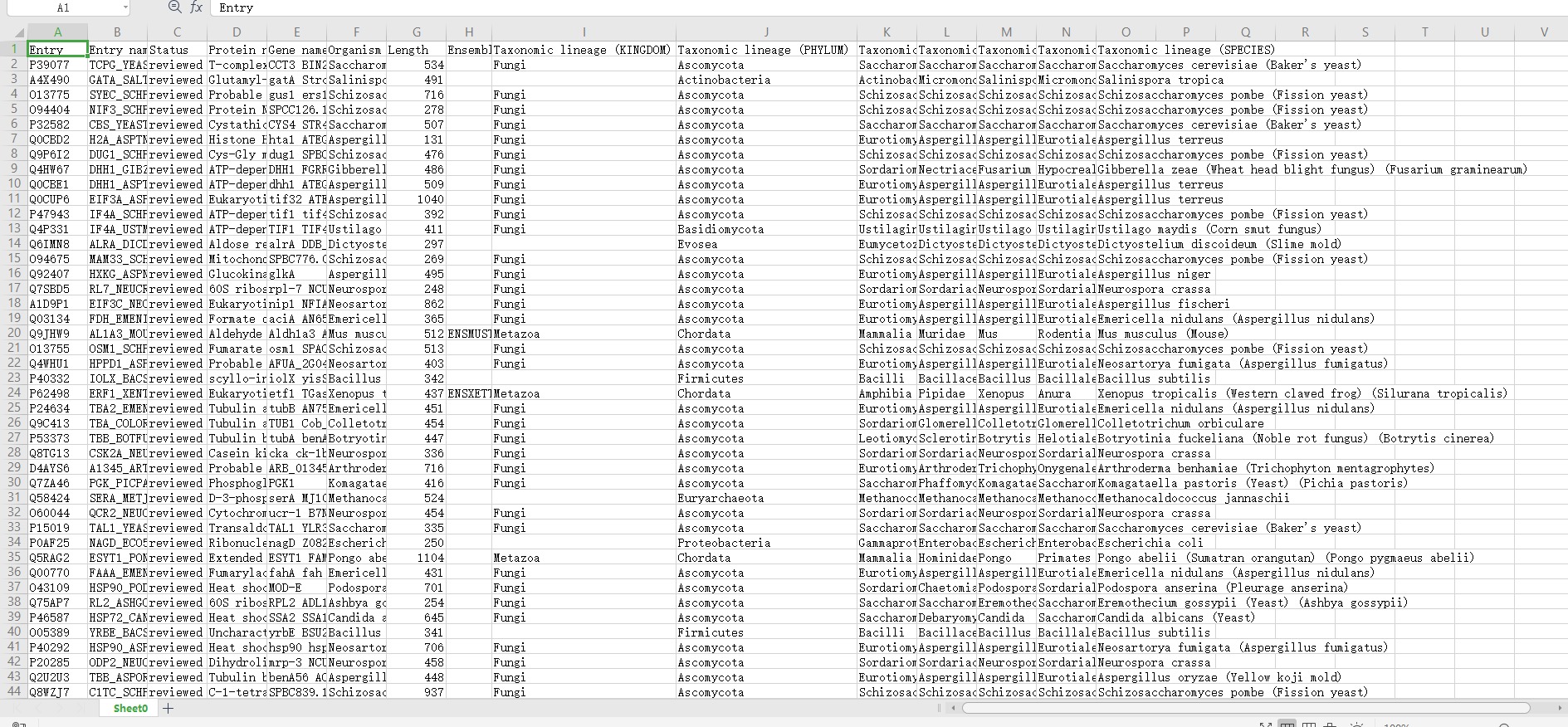Click the Status header cell in C1
This screenshot has height=727, width=1568.
tap(177, 50)
